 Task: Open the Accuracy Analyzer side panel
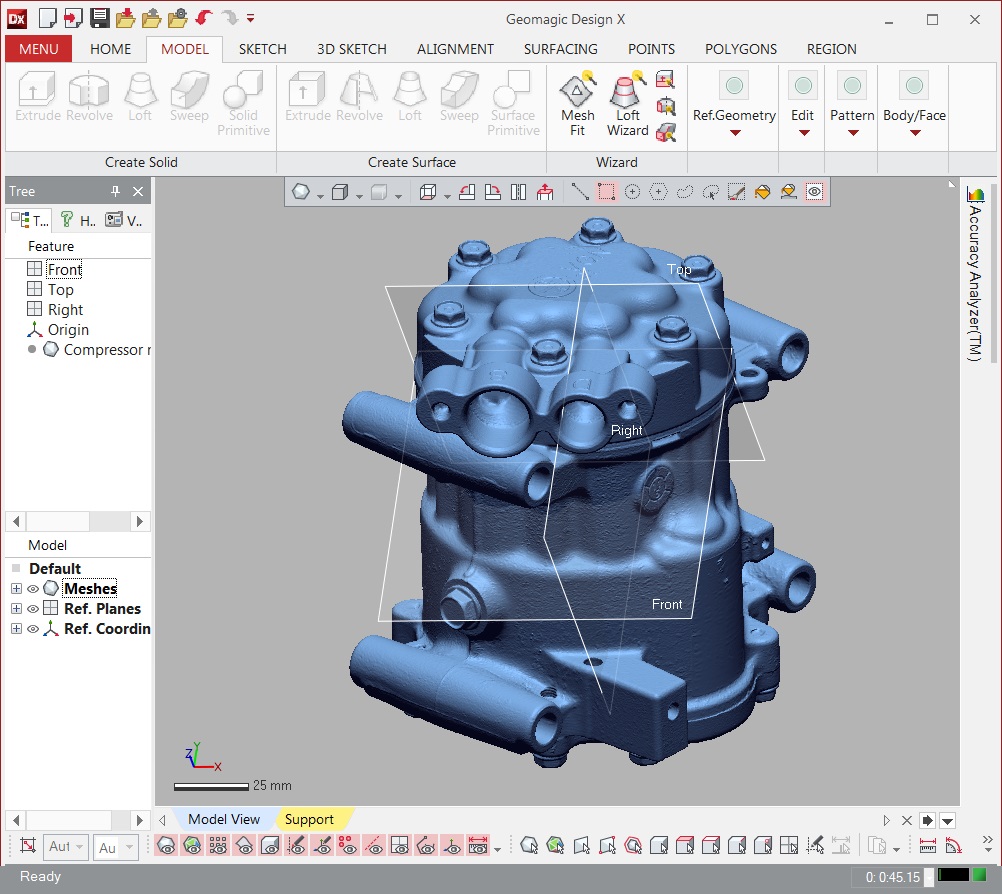(x=975, y=273)
